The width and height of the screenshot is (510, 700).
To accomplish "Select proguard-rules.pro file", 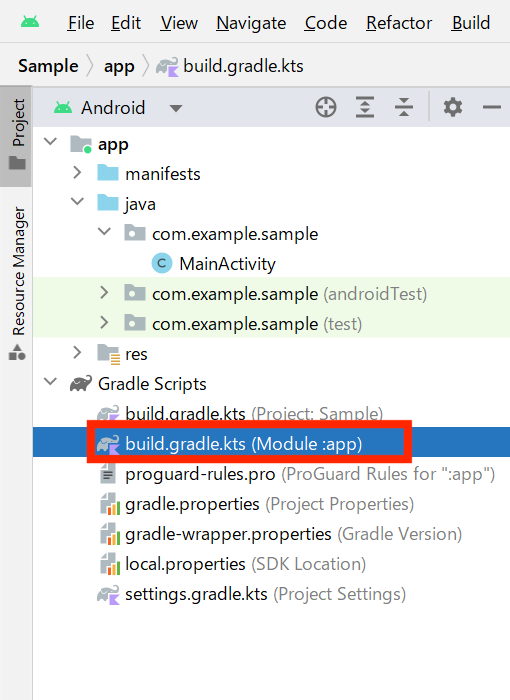I will point(310,474).
